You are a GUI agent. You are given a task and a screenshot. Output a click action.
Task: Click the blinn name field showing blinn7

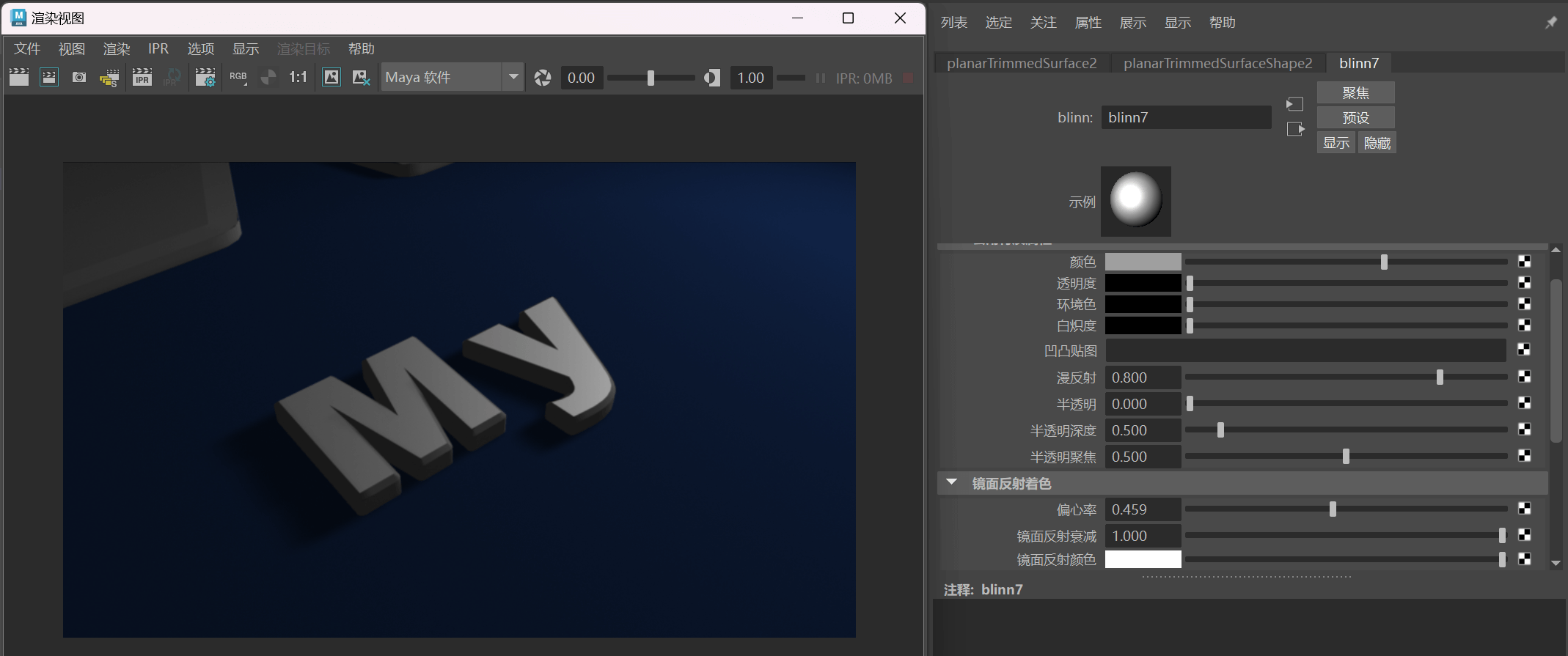[x=1186, y=117]
